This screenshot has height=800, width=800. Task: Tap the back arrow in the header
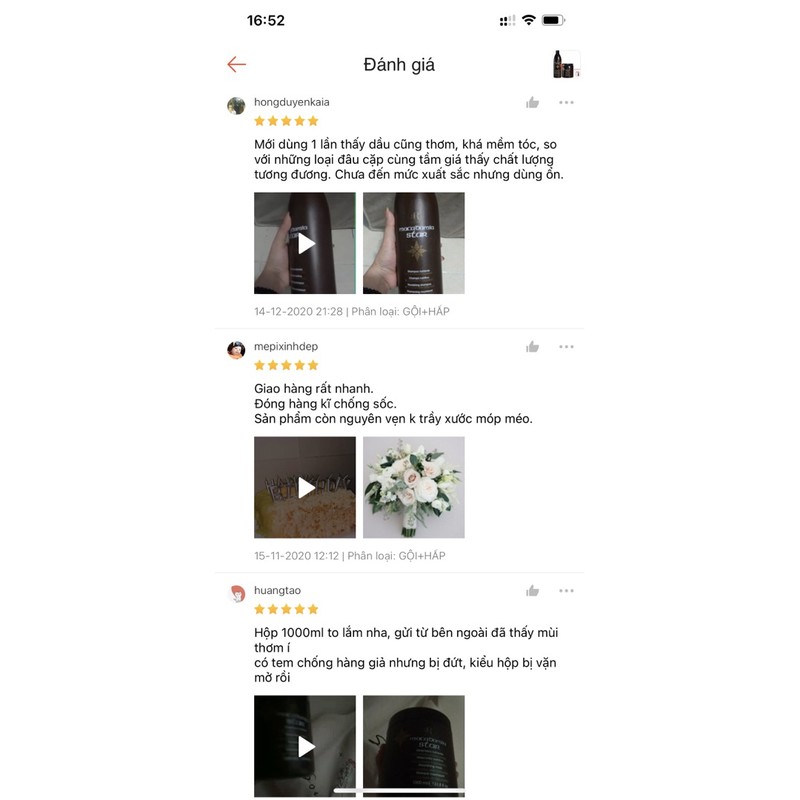[x=236, y=64]
